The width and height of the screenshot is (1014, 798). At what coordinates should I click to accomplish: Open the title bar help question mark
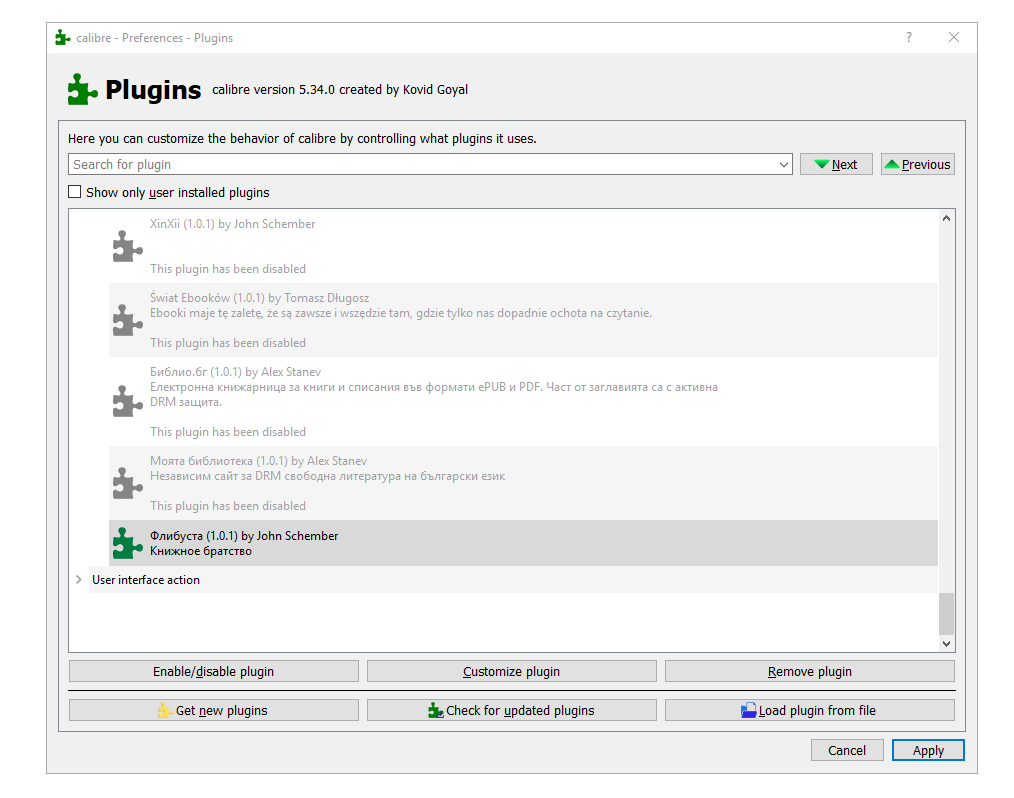coord(908,38)
